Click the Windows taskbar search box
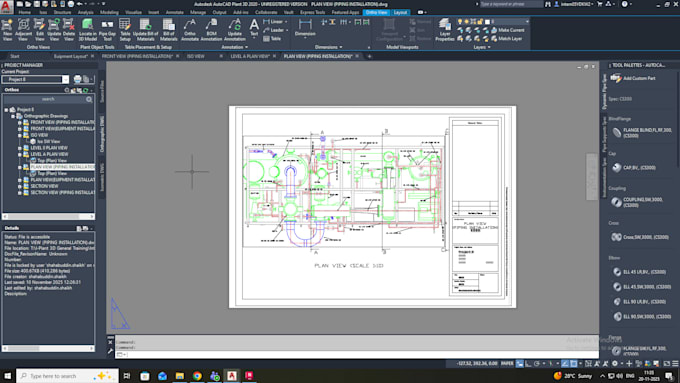 click(x=67, y=376)
